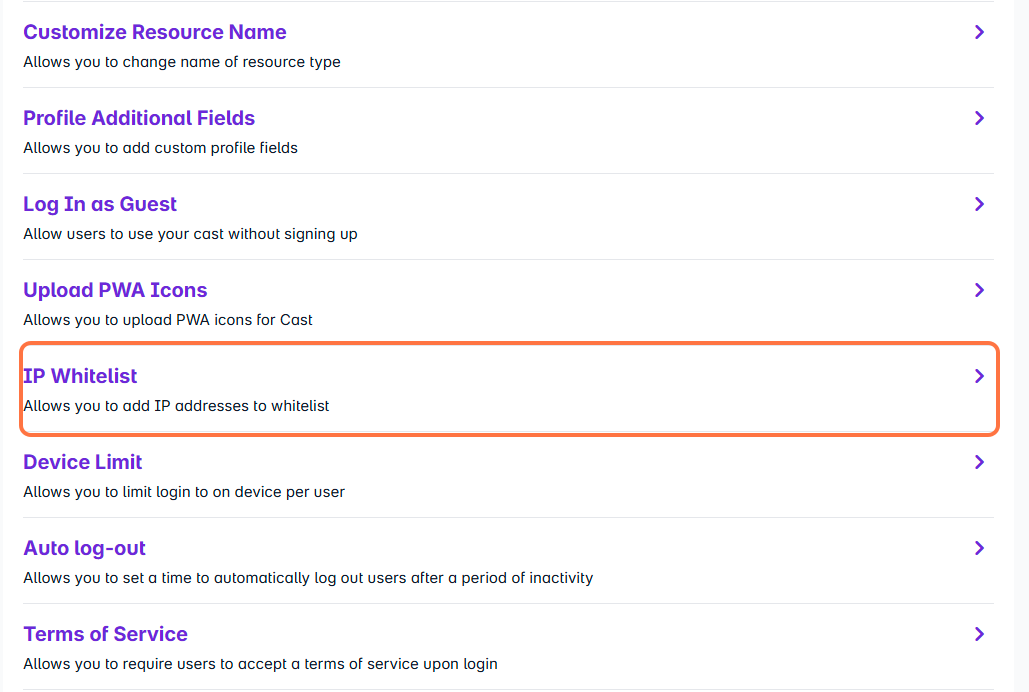
Task: Go to the Upload PWA Icons title
Action: point(115,290)
